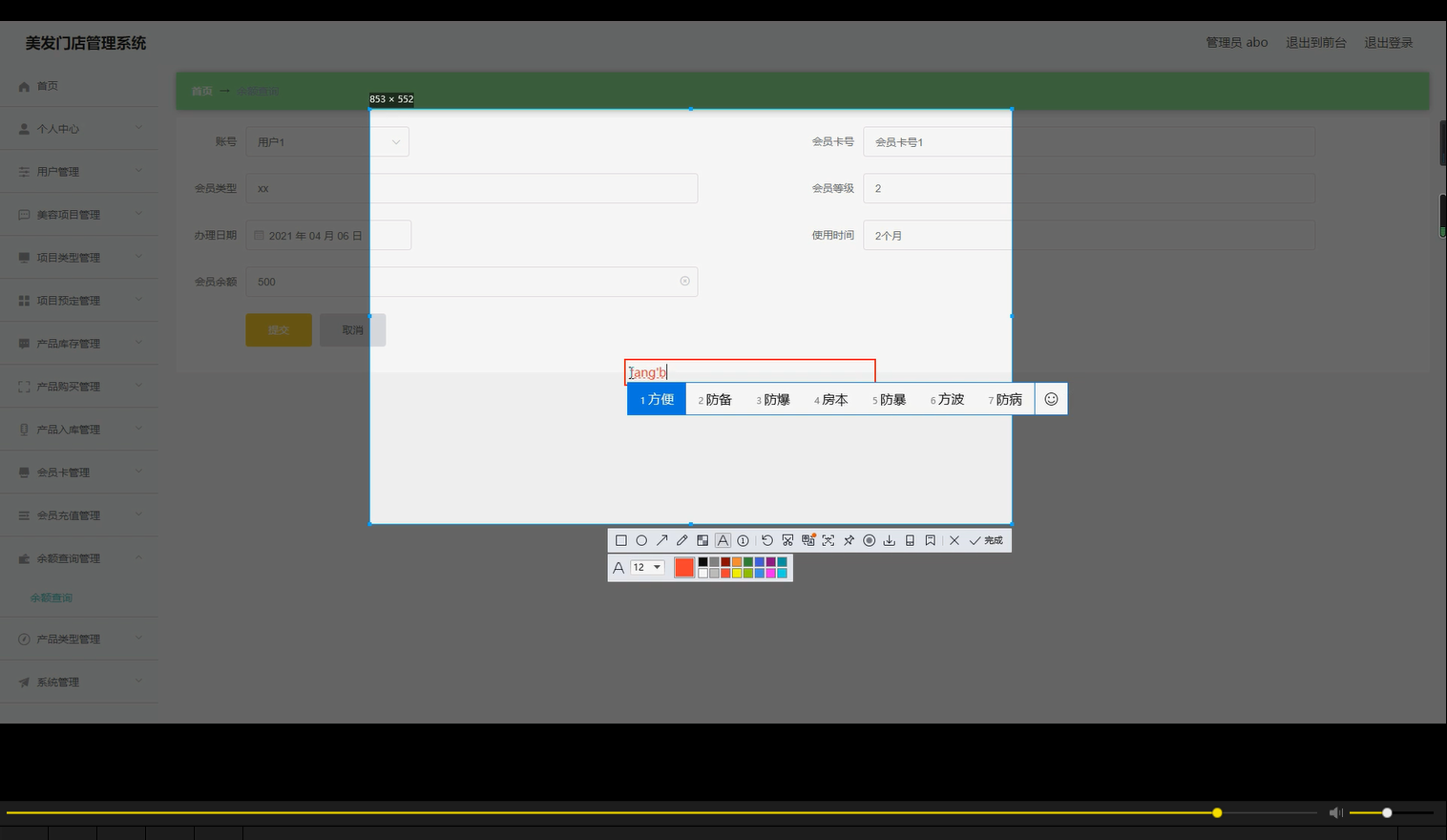Choose IME candidate 方波

pos(947,399)
